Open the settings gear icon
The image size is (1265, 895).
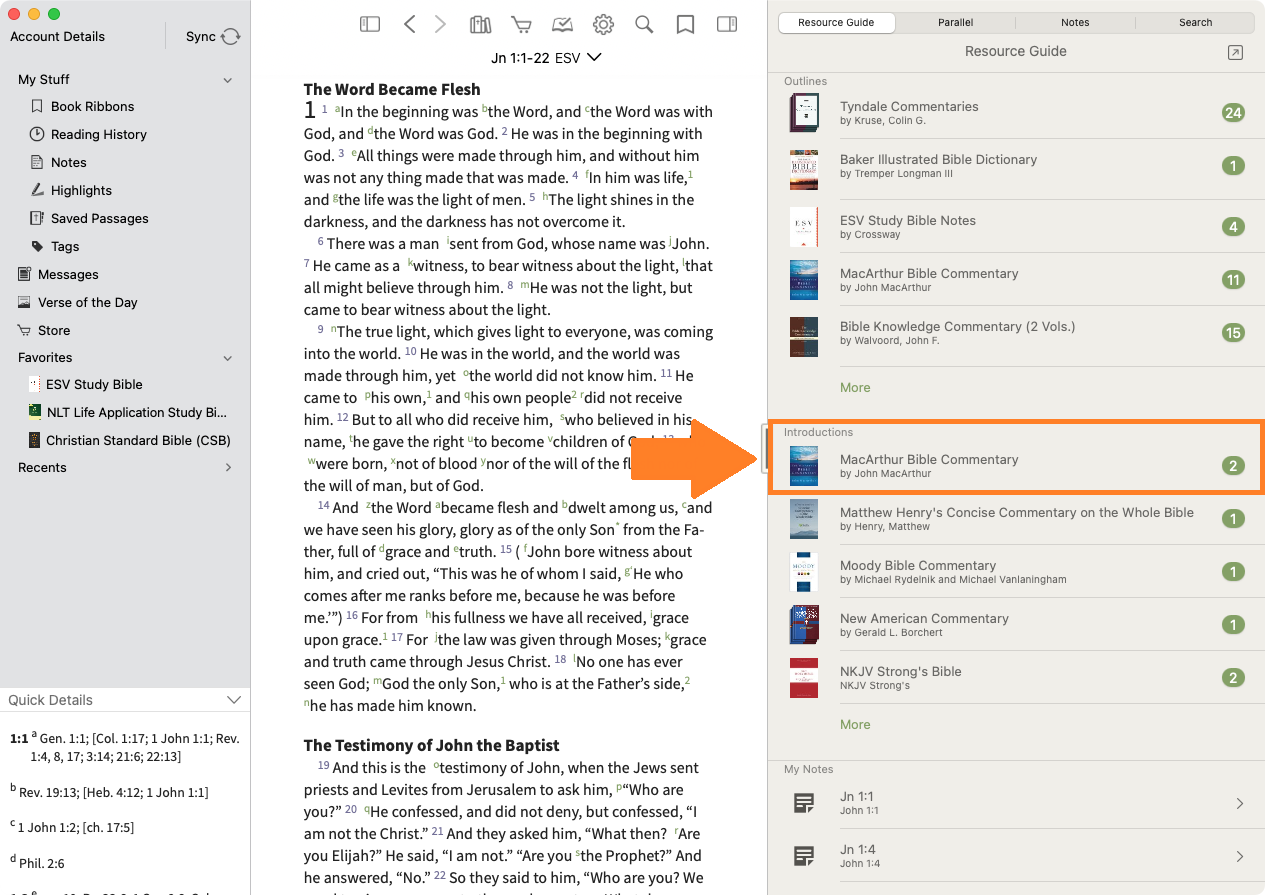[x=603, y=25]
